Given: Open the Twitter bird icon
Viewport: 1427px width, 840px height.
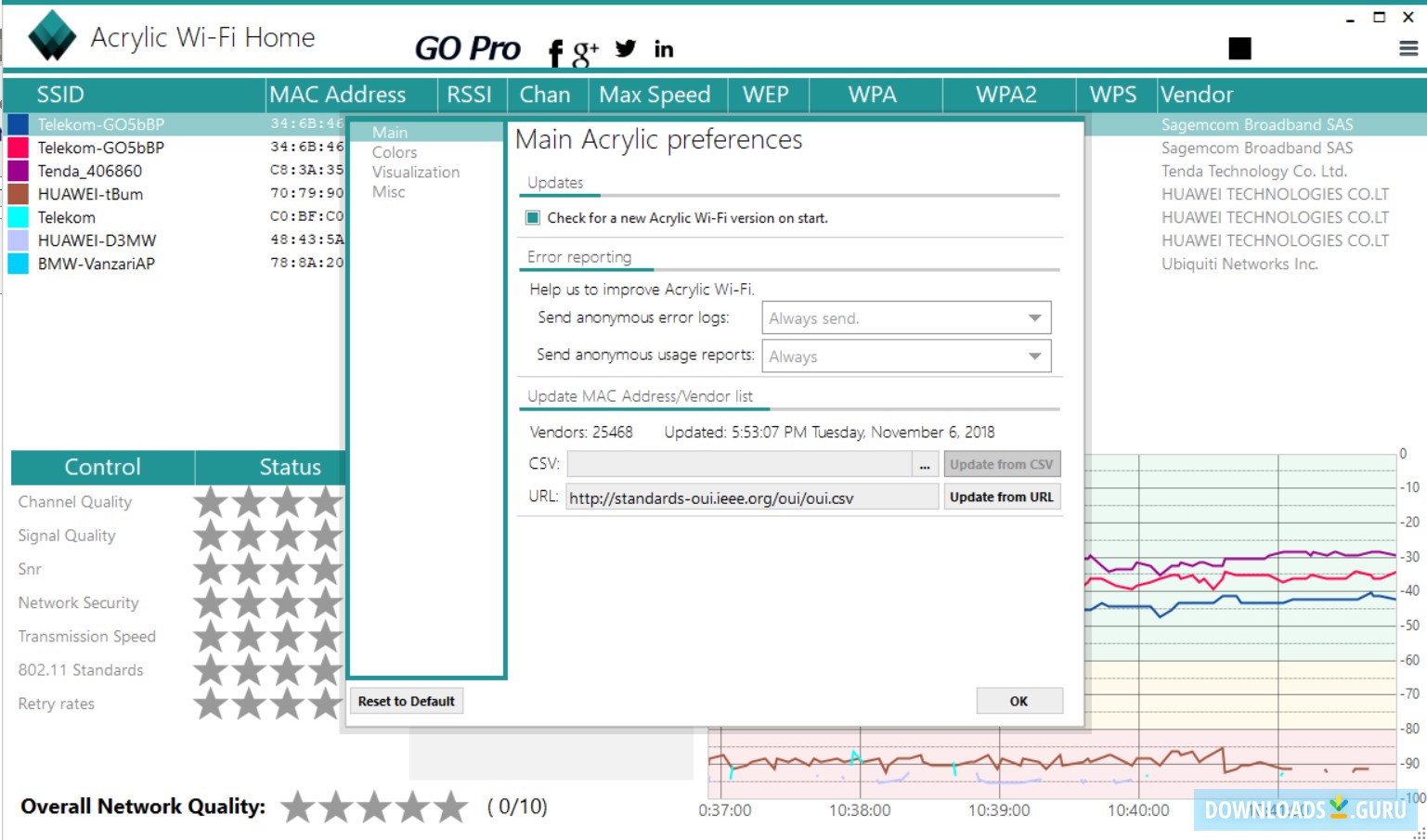Looking at the screenshot, I should tap(626, 48).
